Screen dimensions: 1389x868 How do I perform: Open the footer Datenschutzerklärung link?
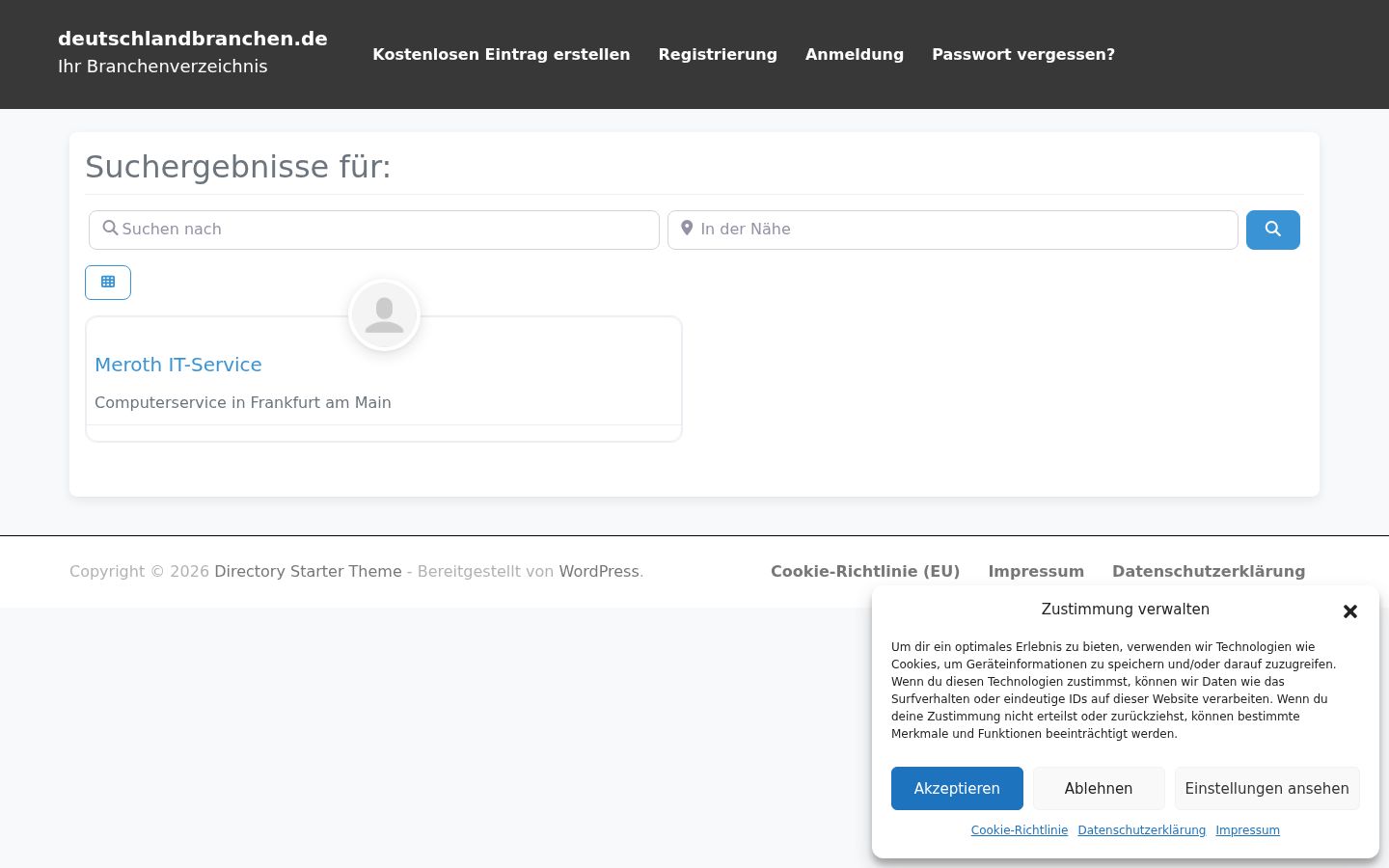pos(1209,571)
